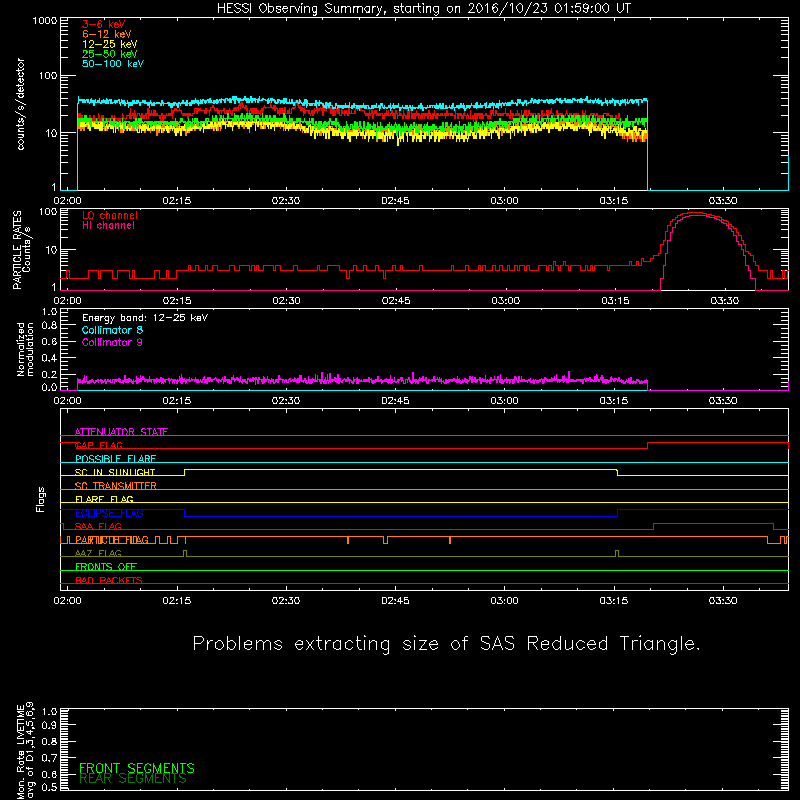Screen dimensions: 800x800
Task: Click the 'SC TRANSMITTER' flag label
Action: pos(115,486)
